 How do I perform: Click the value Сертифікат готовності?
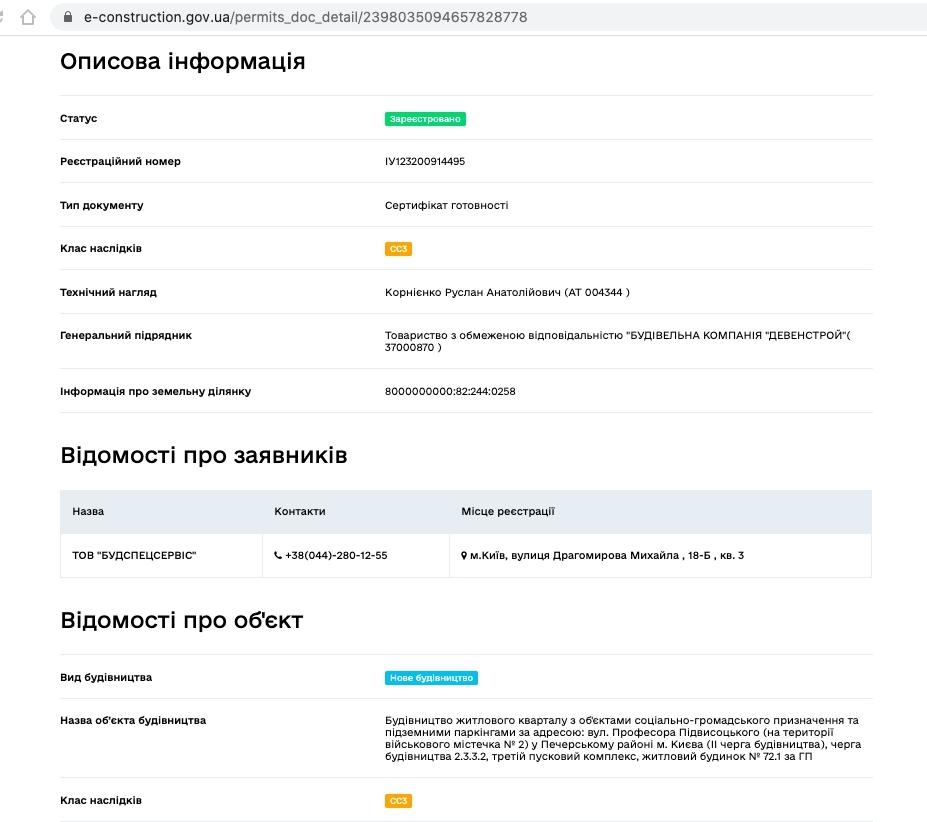click(446, 205)
